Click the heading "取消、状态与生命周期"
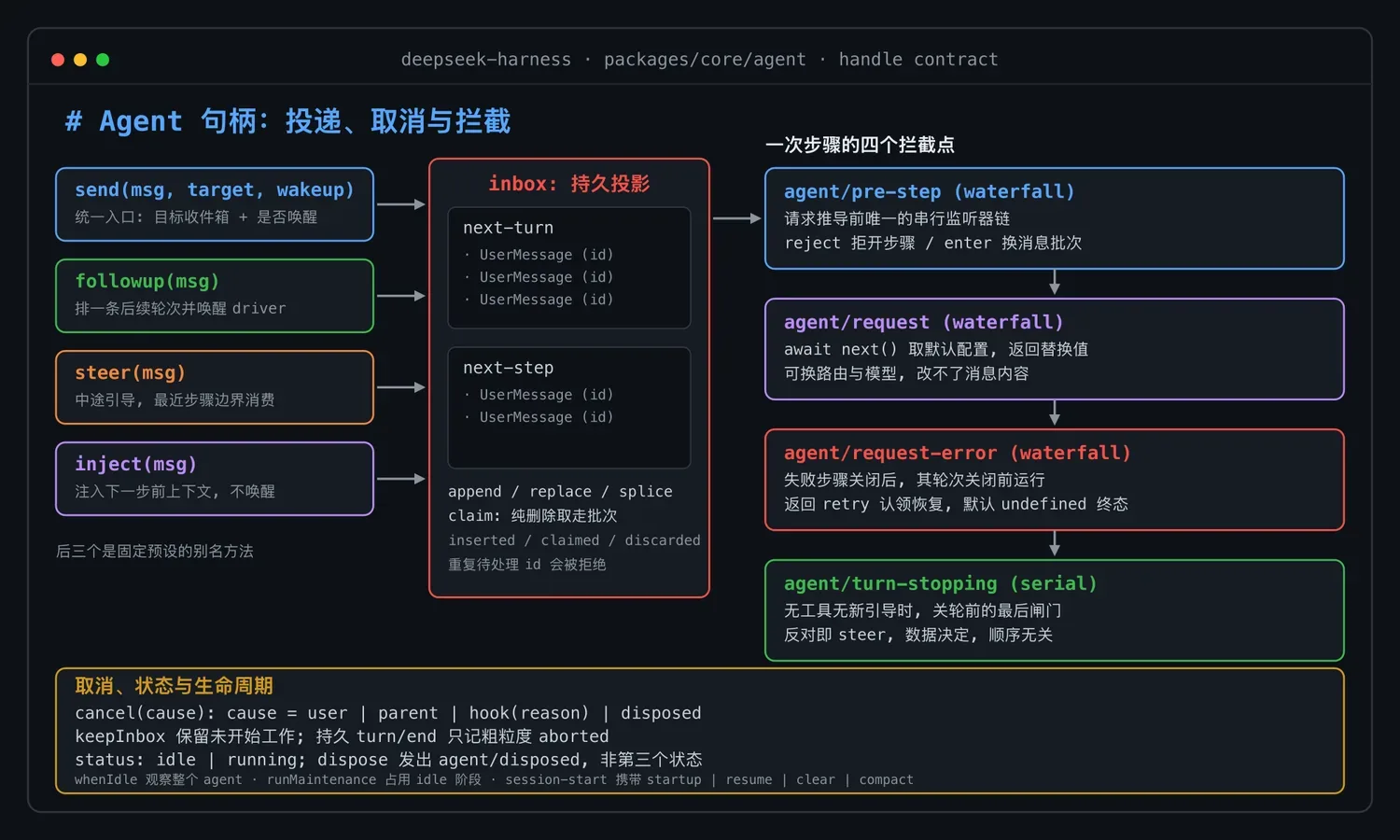Screen dimensions: 1400x840 click(x=174, y=686)
